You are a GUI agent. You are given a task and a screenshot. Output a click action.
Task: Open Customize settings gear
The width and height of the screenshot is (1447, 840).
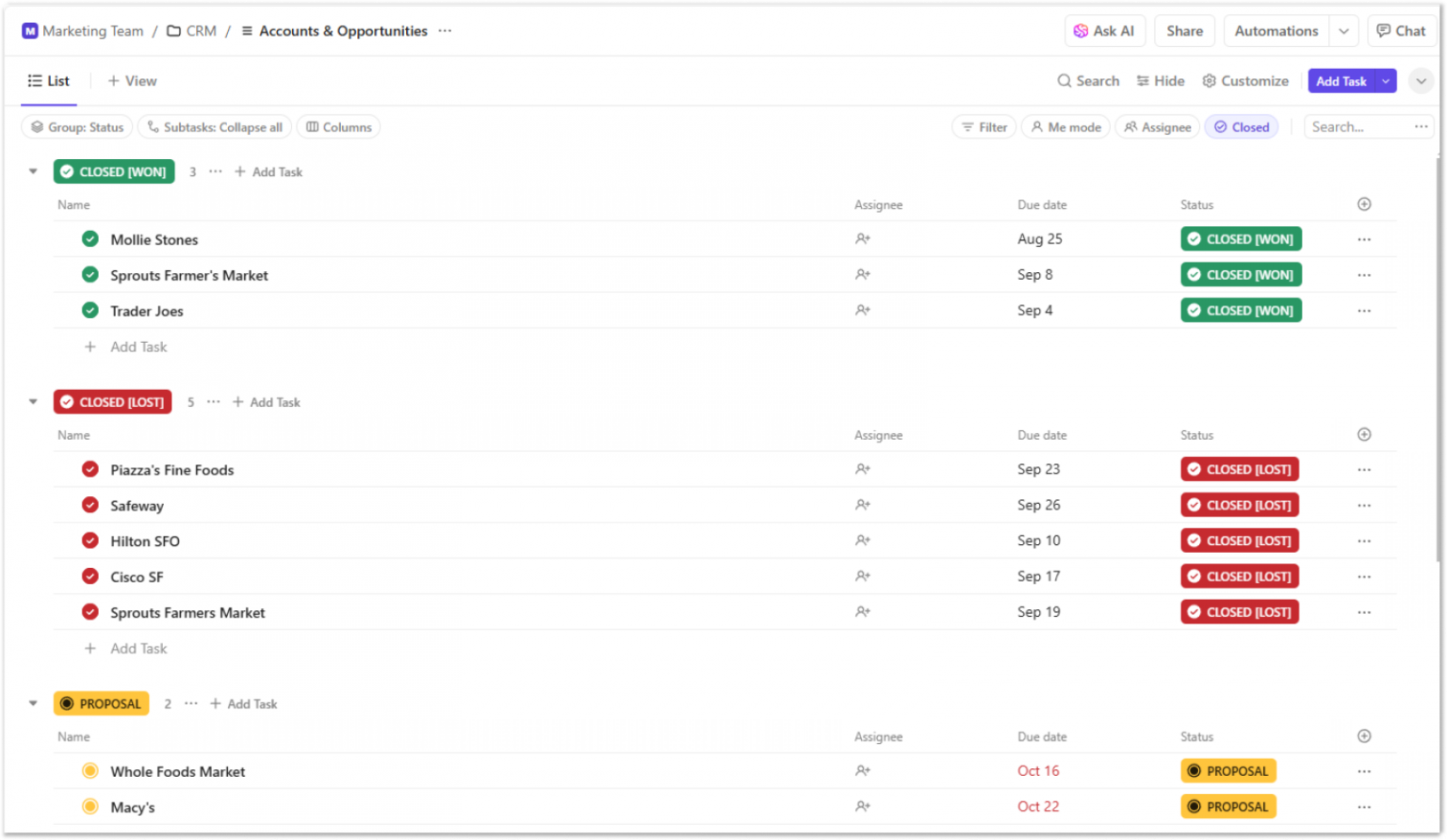(x=1245, y=81)
